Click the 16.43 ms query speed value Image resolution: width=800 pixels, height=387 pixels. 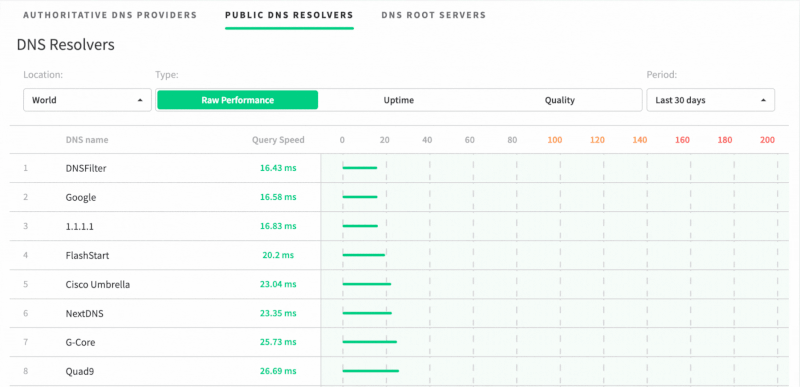tap(278, 168)
